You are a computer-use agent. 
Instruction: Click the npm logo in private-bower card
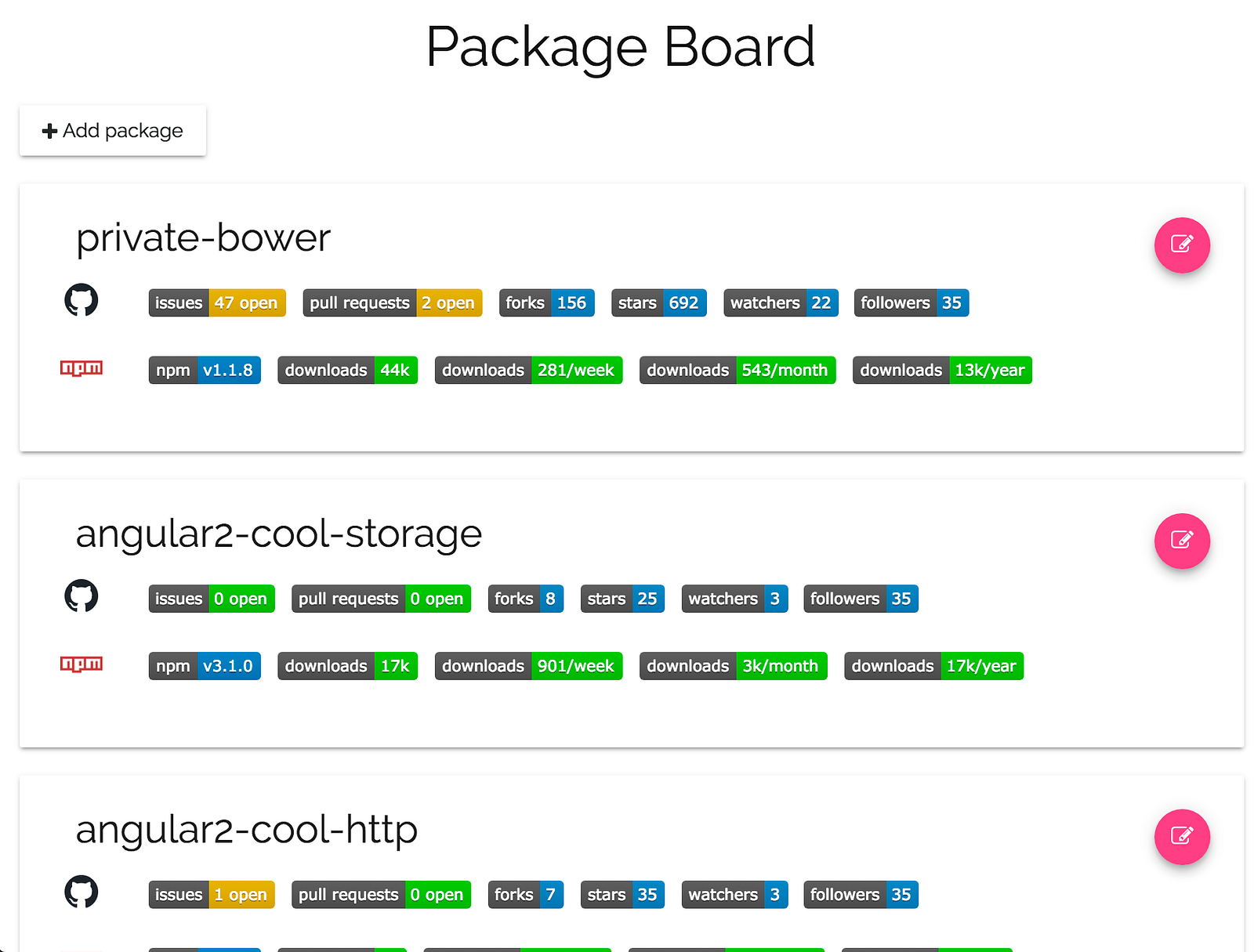click(x=82, y=368)
